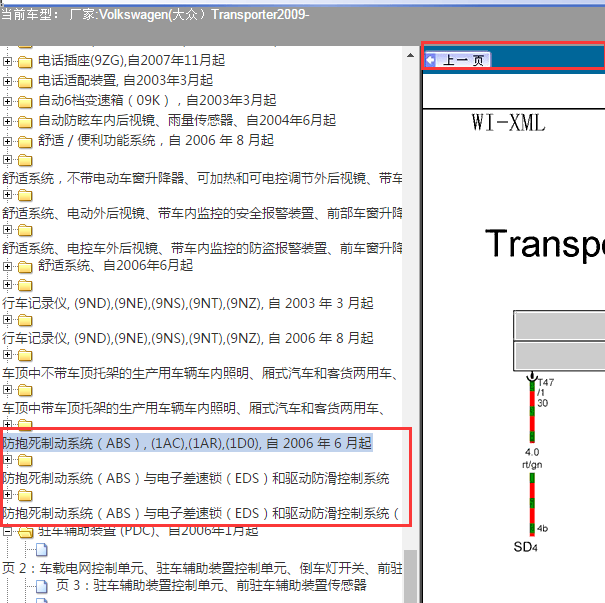
Task: Open the 自动防眩车内后视镜 folder icon
Action: [x=25, y=122]
